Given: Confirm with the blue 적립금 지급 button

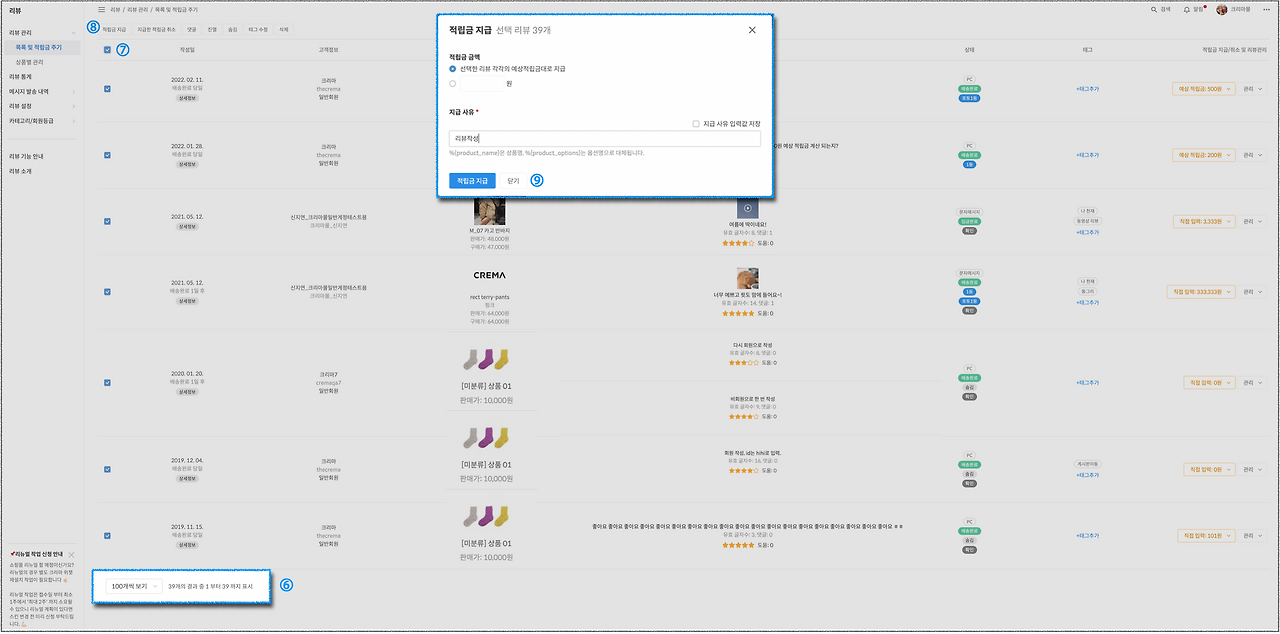Looking at the screenshot, I should click(x=472, y=181).
